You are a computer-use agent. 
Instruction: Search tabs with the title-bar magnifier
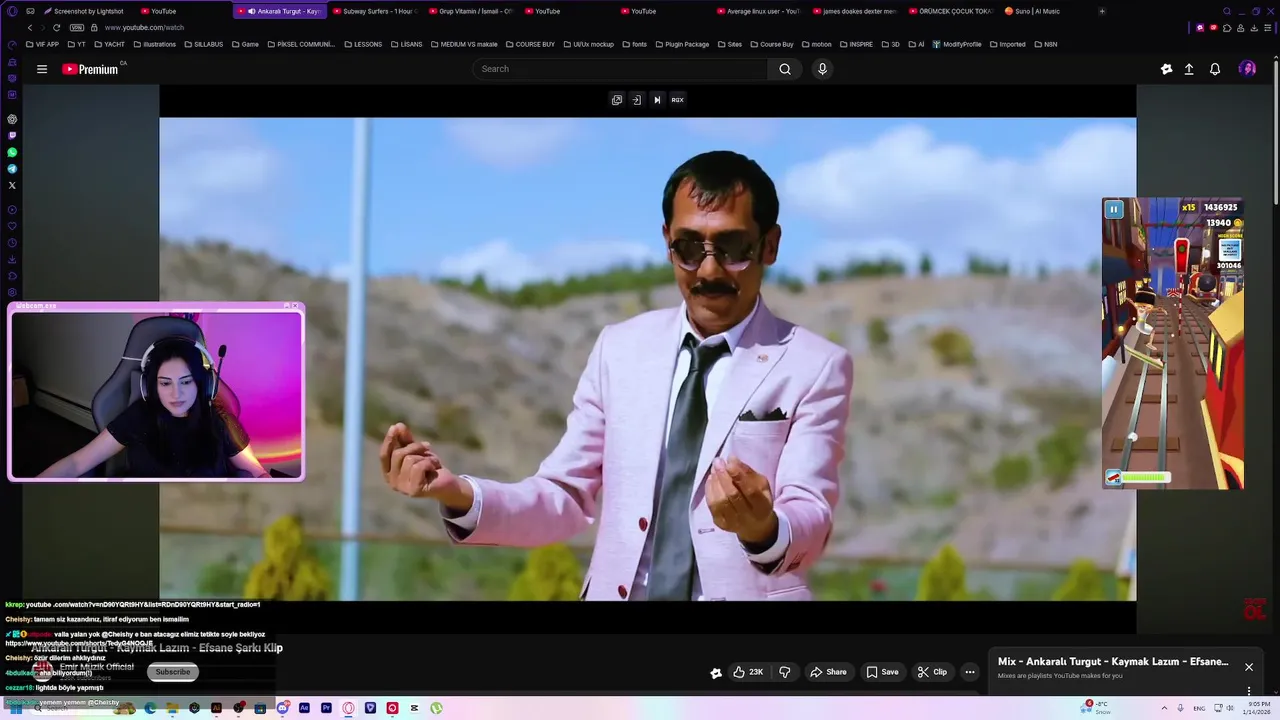click(x=1227, y=11)
